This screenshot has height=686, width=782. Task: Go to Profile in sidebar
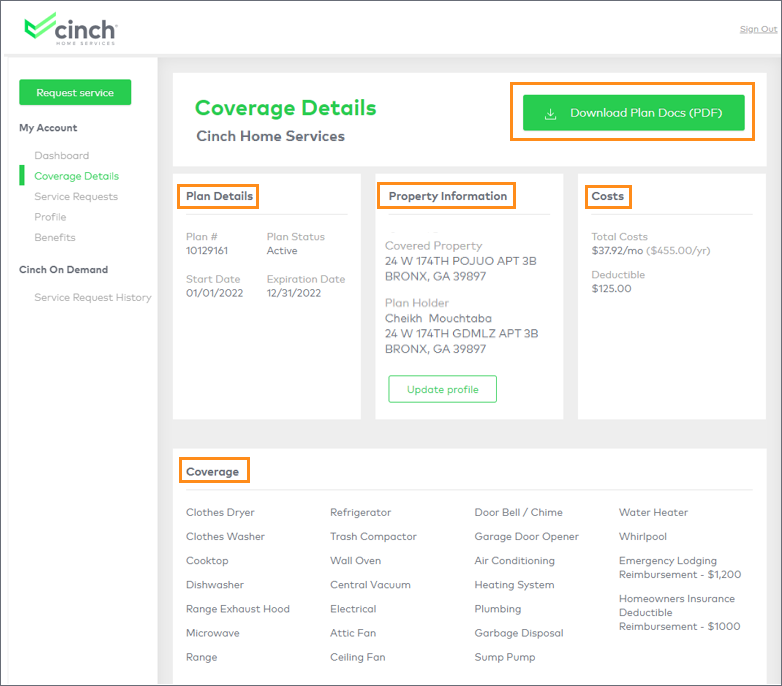[50, 217]
